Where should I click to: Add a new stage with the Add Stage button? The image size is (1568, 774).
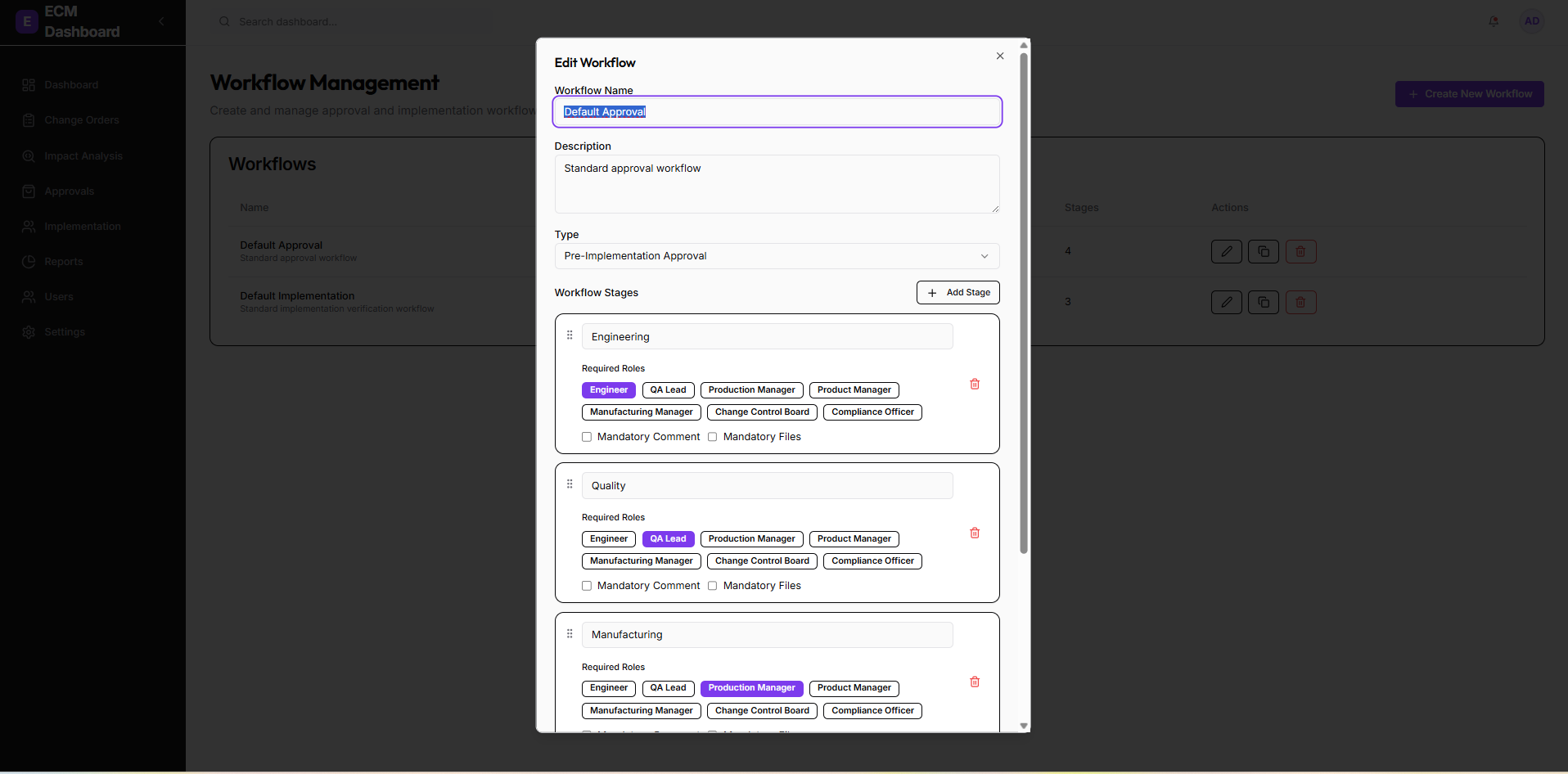(957, 292)
